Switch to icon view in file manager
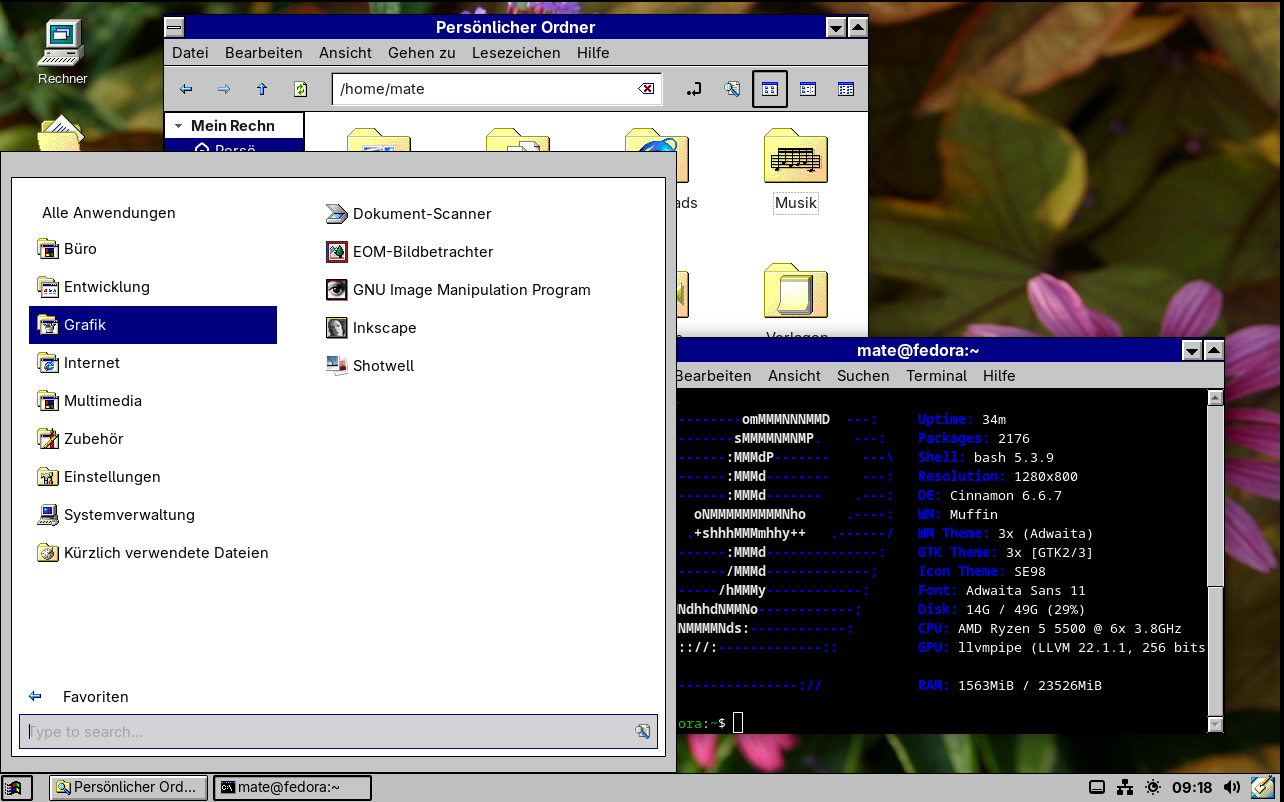Image resolution: width=1284 pixels, height=802 pixels. click(770, 89)
